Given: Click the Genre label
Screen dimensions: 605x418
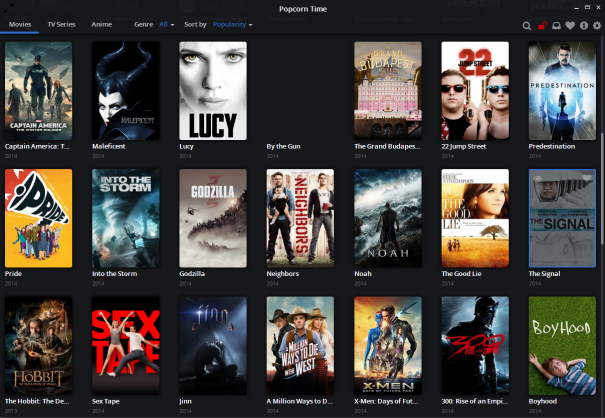Looking at the screenshot, I should pos(144,24).
